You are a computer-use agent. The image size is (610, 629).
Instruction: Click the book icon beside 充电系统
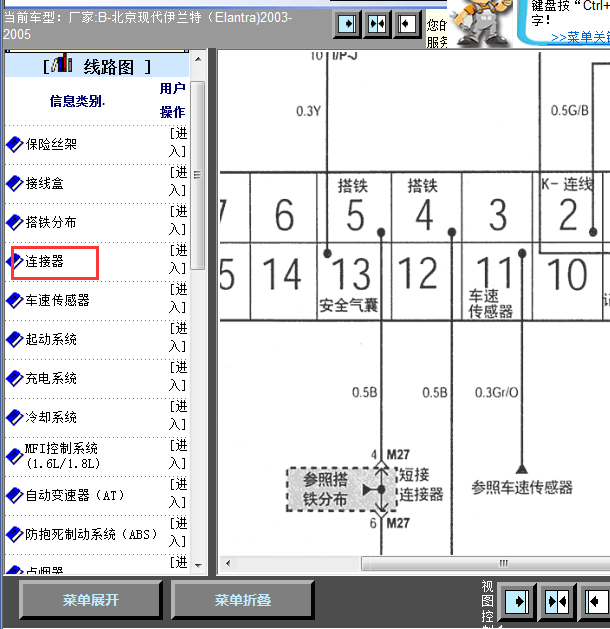(14, 378)
